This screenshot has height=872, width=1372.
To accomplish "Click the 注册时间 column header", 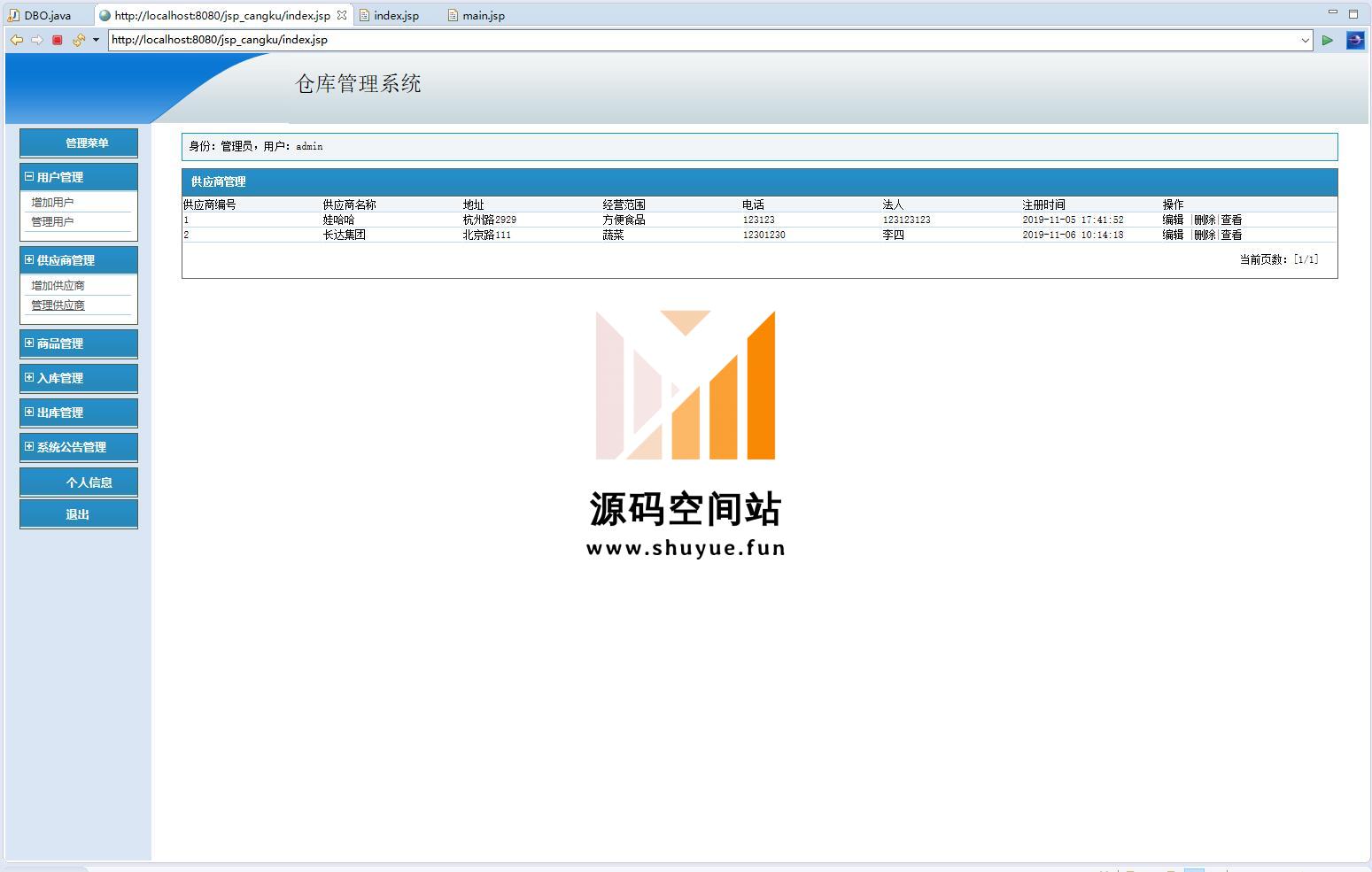I will tap(1043, 204).
